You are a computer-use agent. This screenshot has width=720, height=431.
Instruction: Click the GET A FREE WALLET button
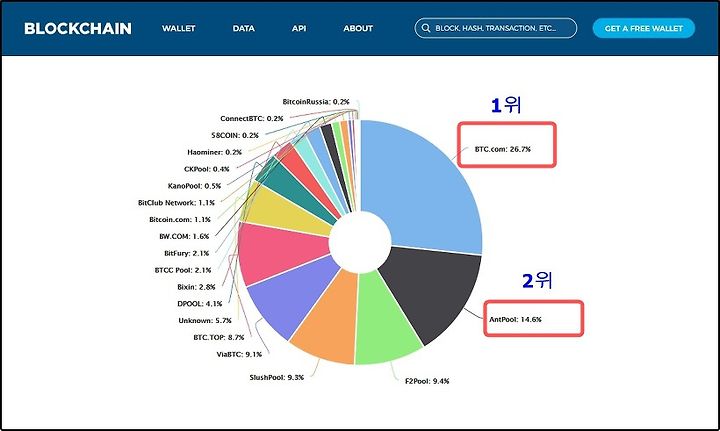point(643,28)
